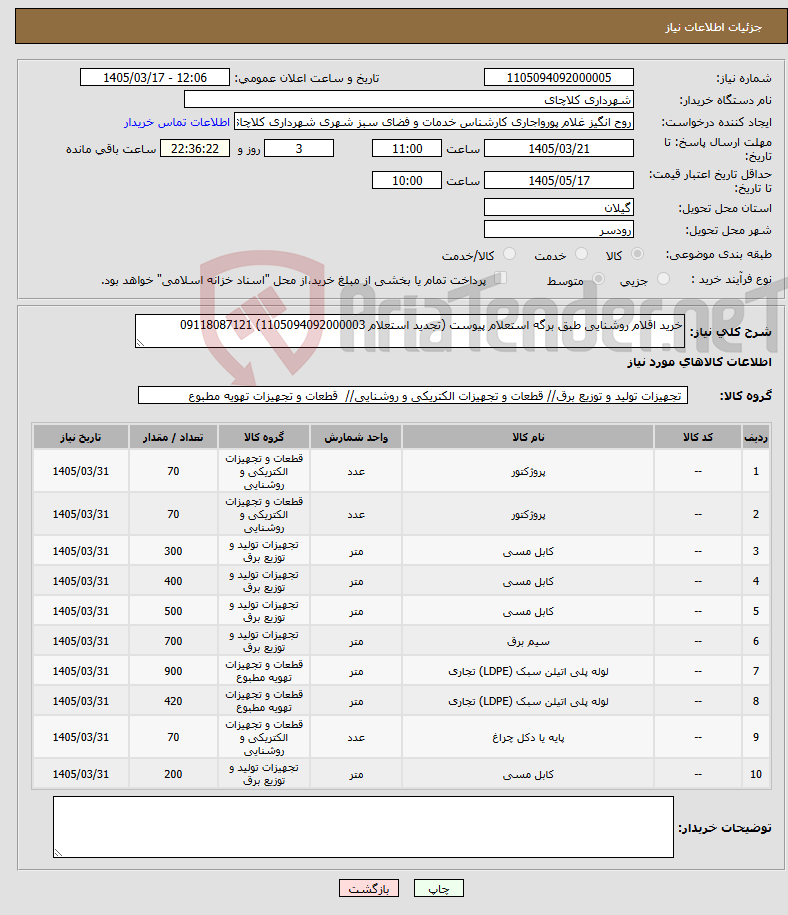Click the بازگشت back button

[368, 888]
